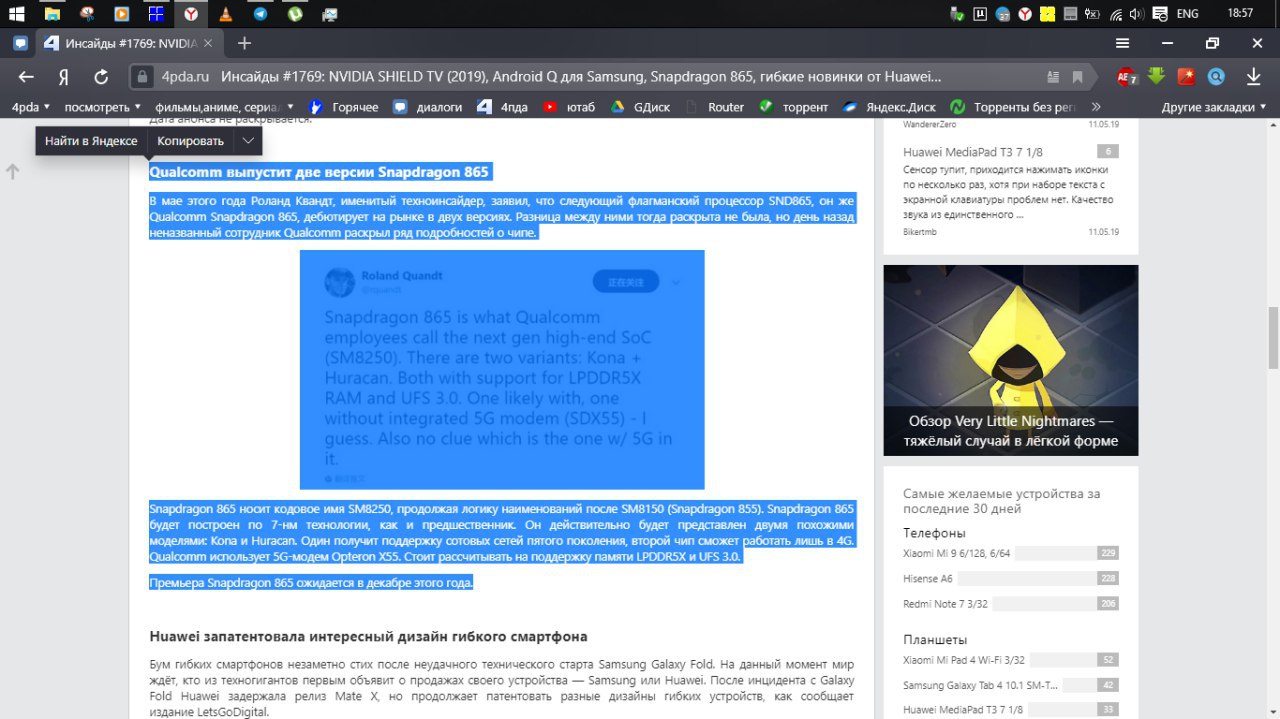
Task: Jump to page top with the up arrow
Action: coord(13,172)
